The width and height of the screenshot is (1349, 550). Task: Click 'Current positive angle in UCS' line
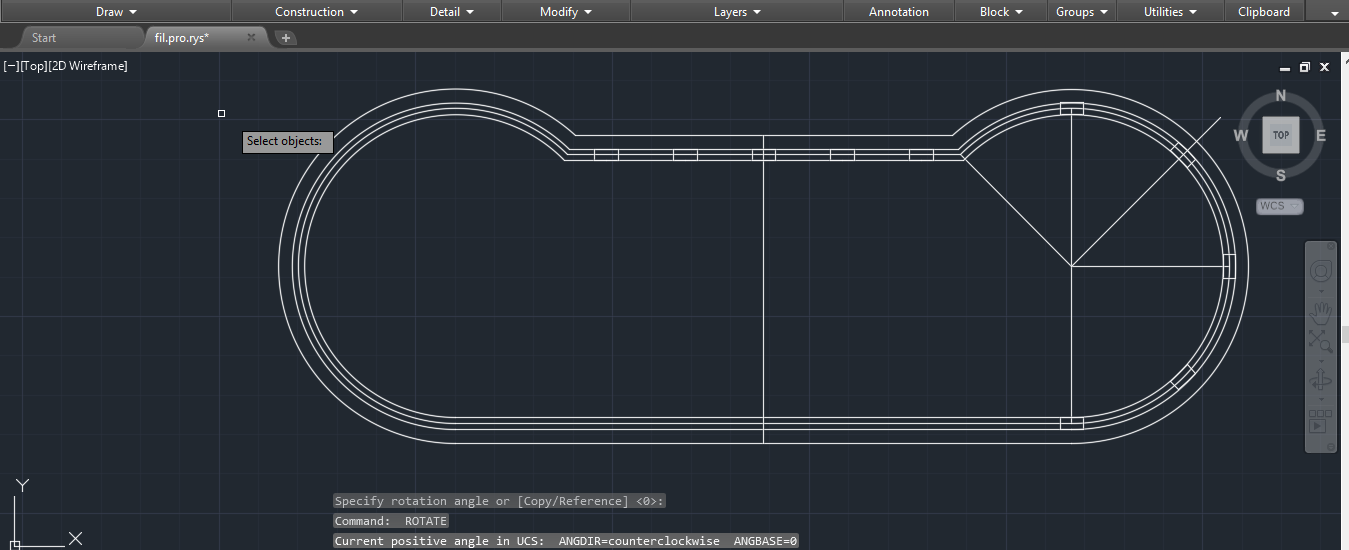(566, 541)
